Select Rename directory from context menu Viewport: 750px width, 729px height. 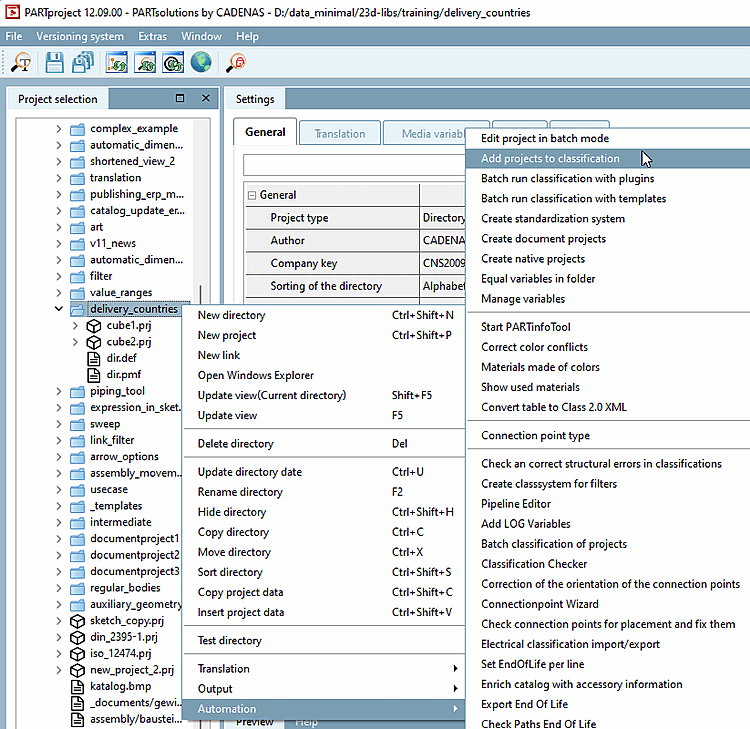pos(240,492)
